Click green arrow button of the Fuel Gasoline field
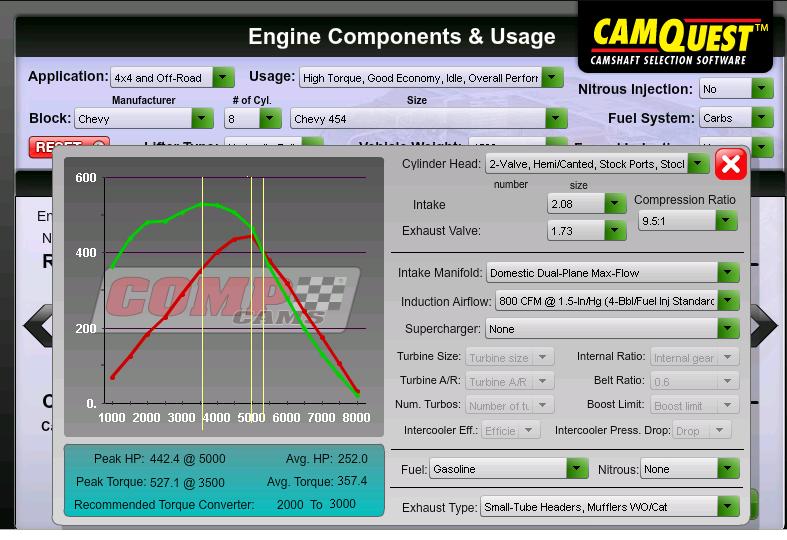 (577, 469)
